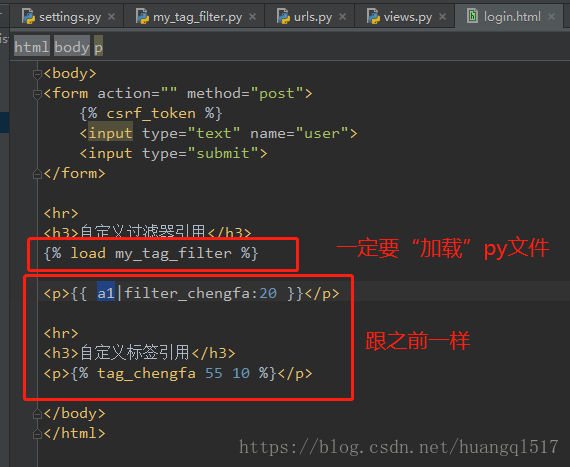Click the Python file icon on my_tag_filter.py tab
Screen dimensions: 570x467
point(142,16)
